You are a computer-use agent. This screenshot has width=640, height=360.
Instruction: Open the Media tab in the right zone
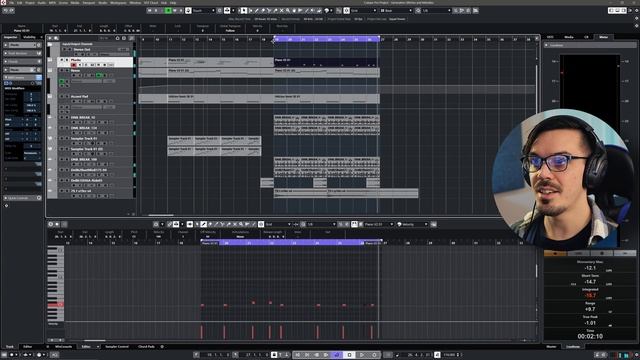[569, 37]
